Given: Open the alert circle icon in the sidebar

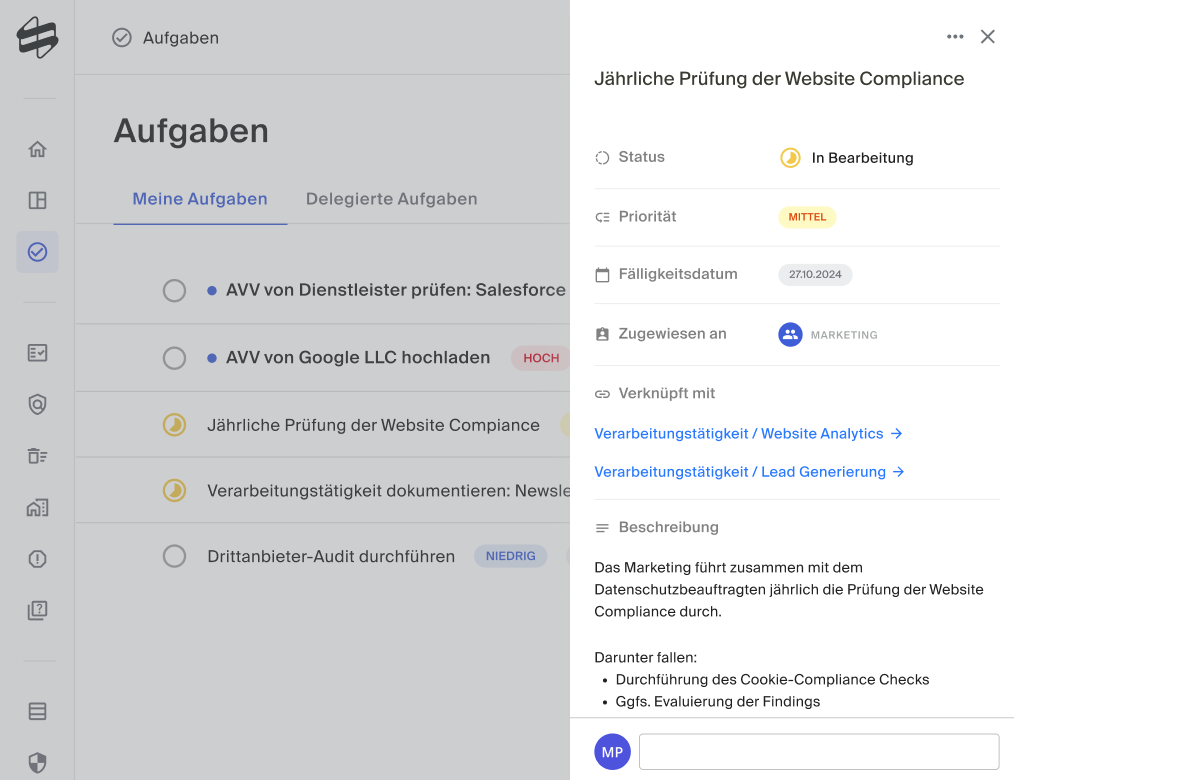Looking at the screenshot, I should (37, 559).
